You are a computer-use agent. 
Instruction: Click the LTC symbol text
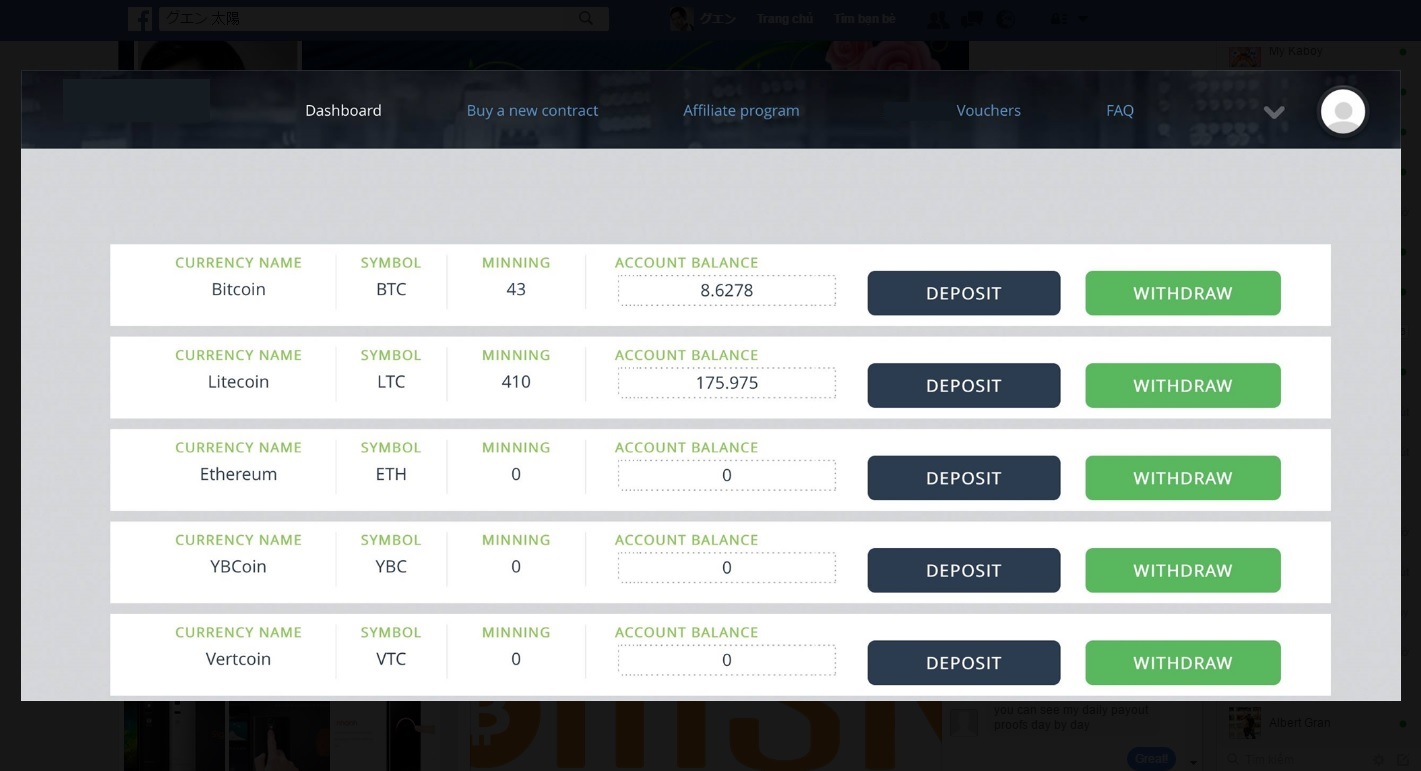pos(391,381)
